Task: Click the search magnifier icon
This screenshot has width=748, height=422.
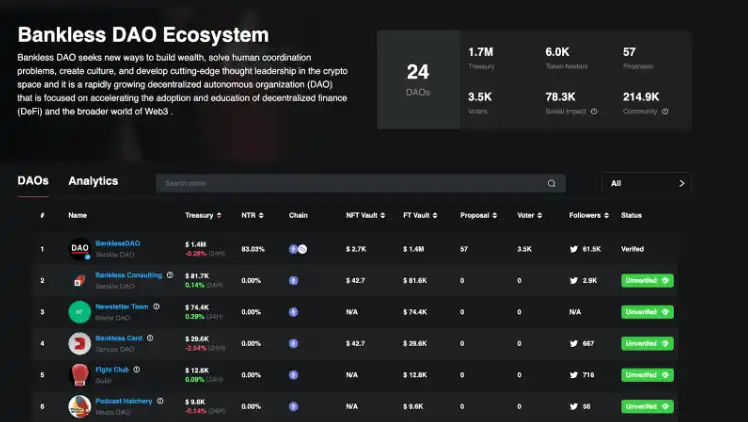Action: point(551,184)
